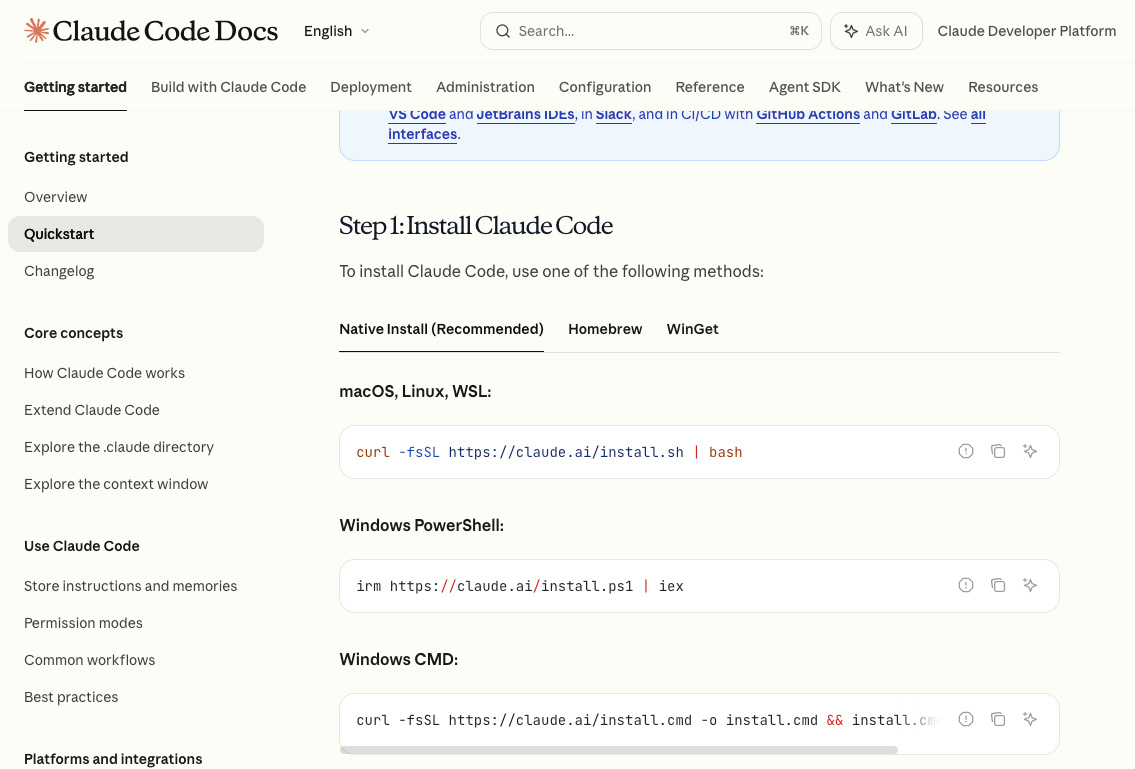The image size is (1135, 769).
Task: Select Native Install (Recommended) tab
Action: pyautogui.click(x=442, y=329)
